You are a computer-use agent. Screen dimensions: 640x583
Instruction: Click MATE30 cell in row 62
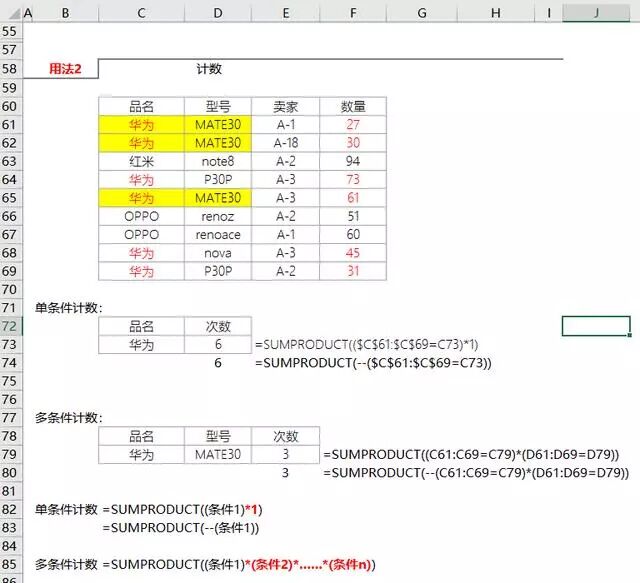pyautogui.click(x=218, y=143)
